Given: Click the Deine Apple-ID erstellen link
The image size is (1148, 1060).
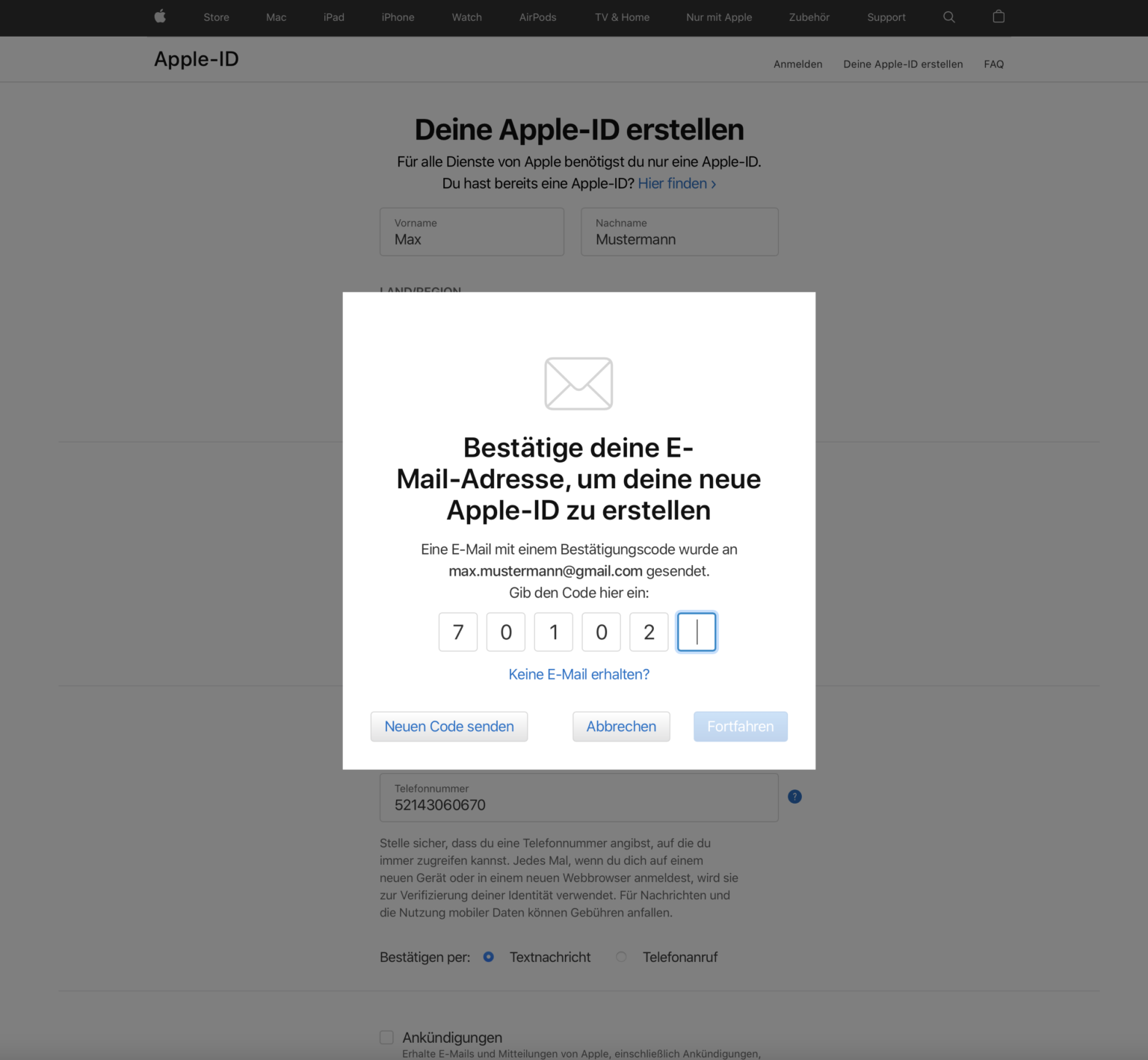Looking at the screenshot, I should (x=903, y=64).
